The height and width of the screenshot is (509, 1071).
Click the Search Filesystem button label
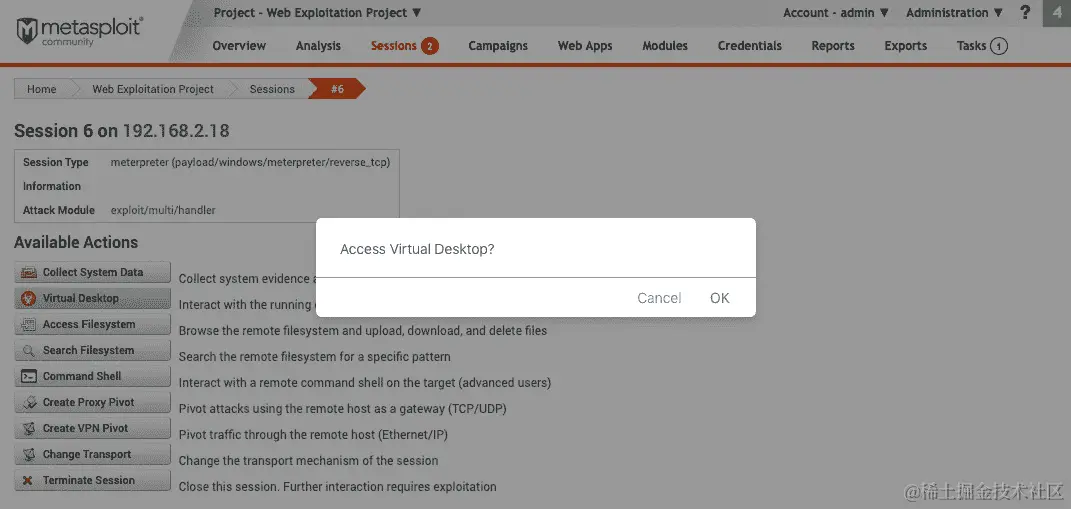click(x=88, y=350)
